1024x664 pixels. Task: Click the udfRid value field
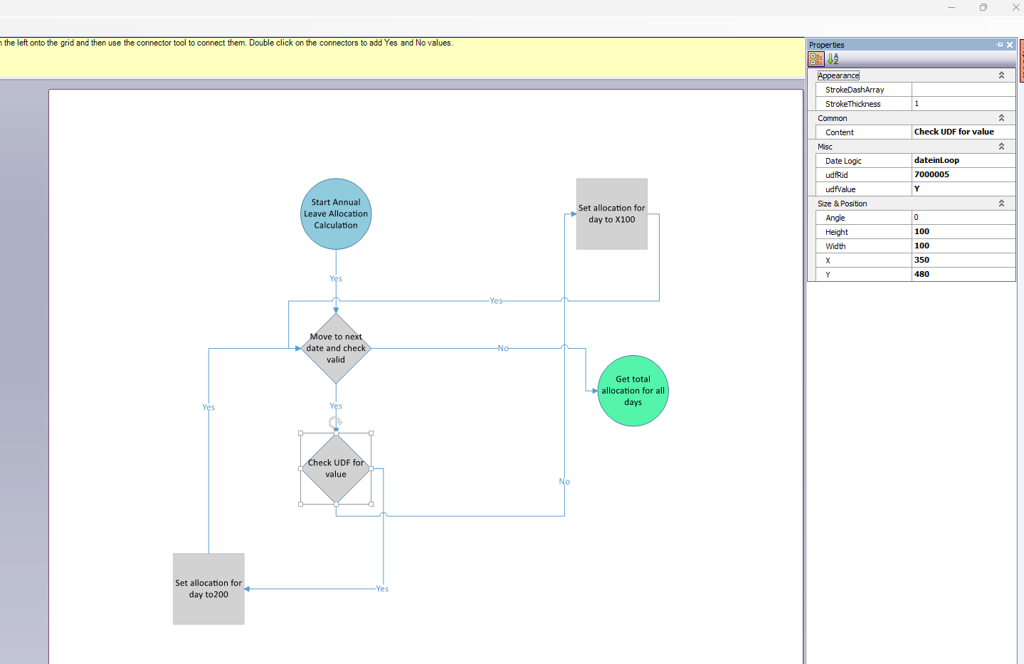[x=962, y=175]
